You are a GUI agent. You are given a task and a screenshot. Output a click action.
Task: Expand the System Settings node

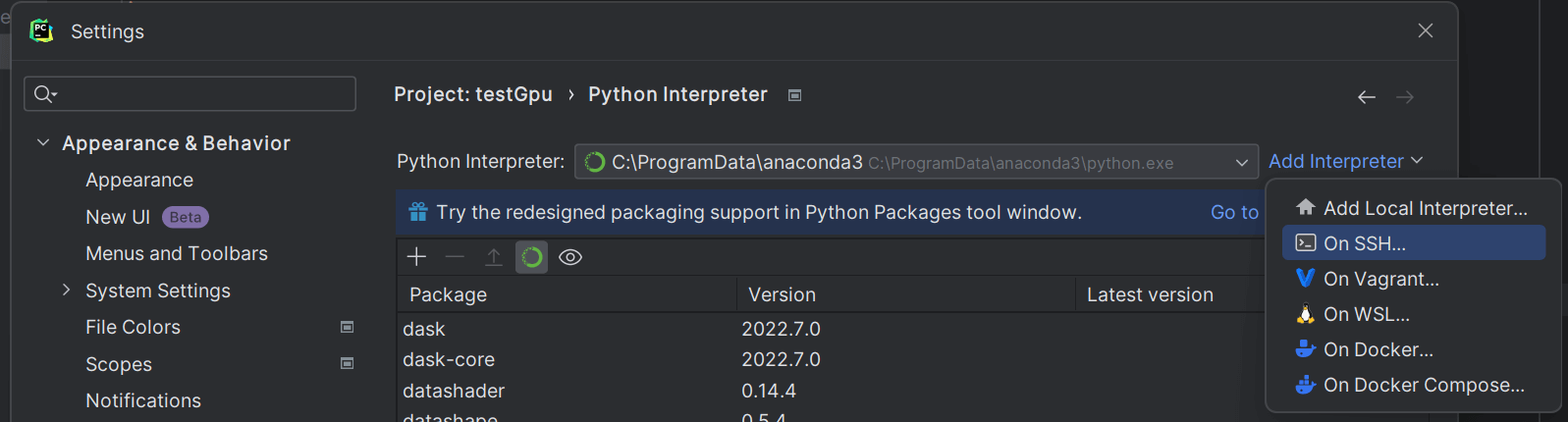[66, 290]
